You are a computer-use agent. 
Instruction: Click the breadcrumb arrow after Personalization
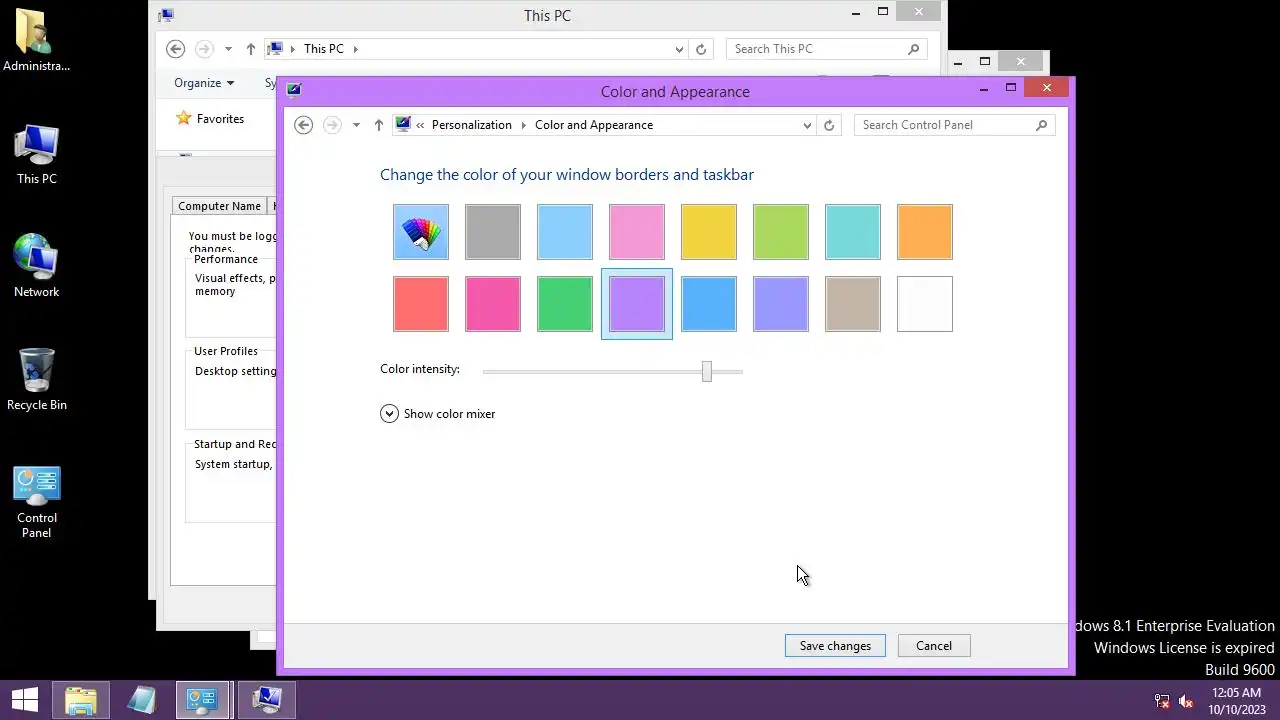tap(523, 125)
